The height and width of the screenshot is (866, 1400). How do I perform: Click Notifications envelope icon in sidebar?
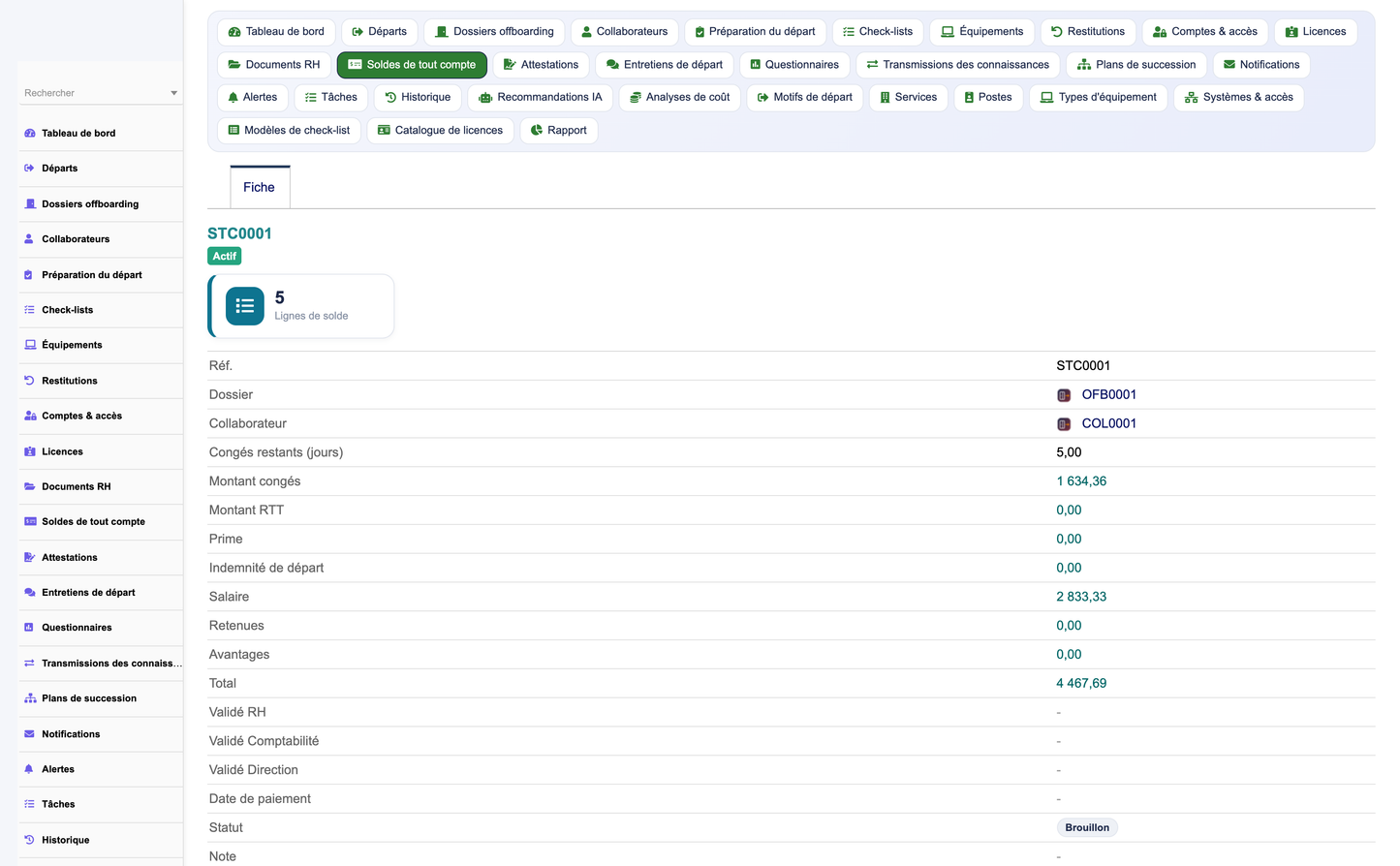pos(30,734)
